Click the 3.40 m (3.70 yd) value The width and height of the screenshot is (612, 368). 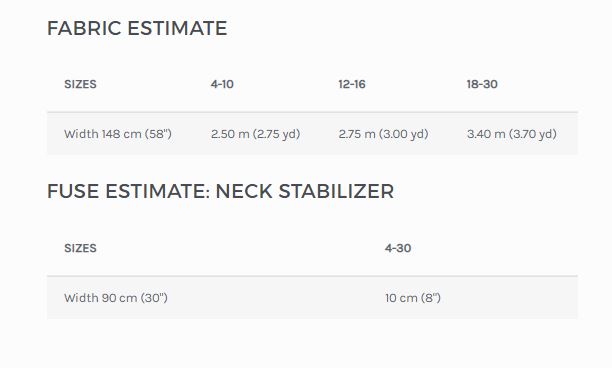point(512,134)
